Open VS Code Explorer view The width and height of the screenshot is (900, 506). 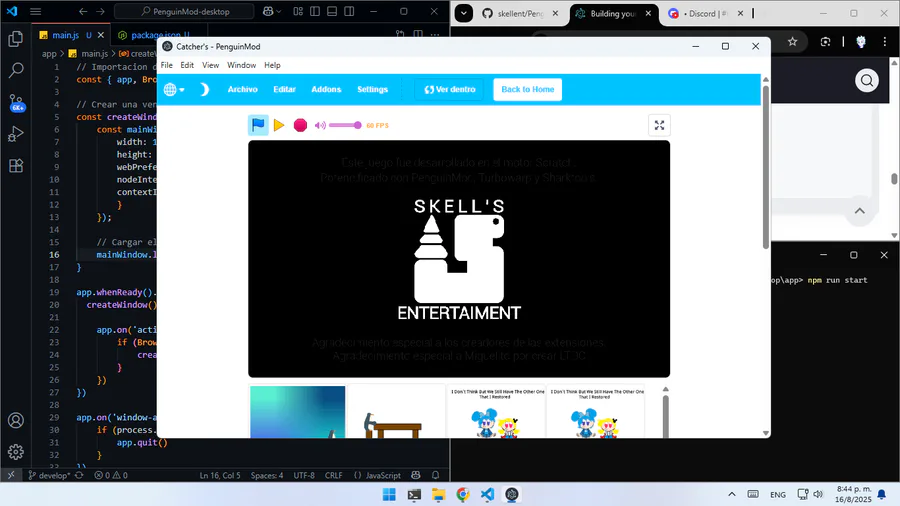click(16, 38)
